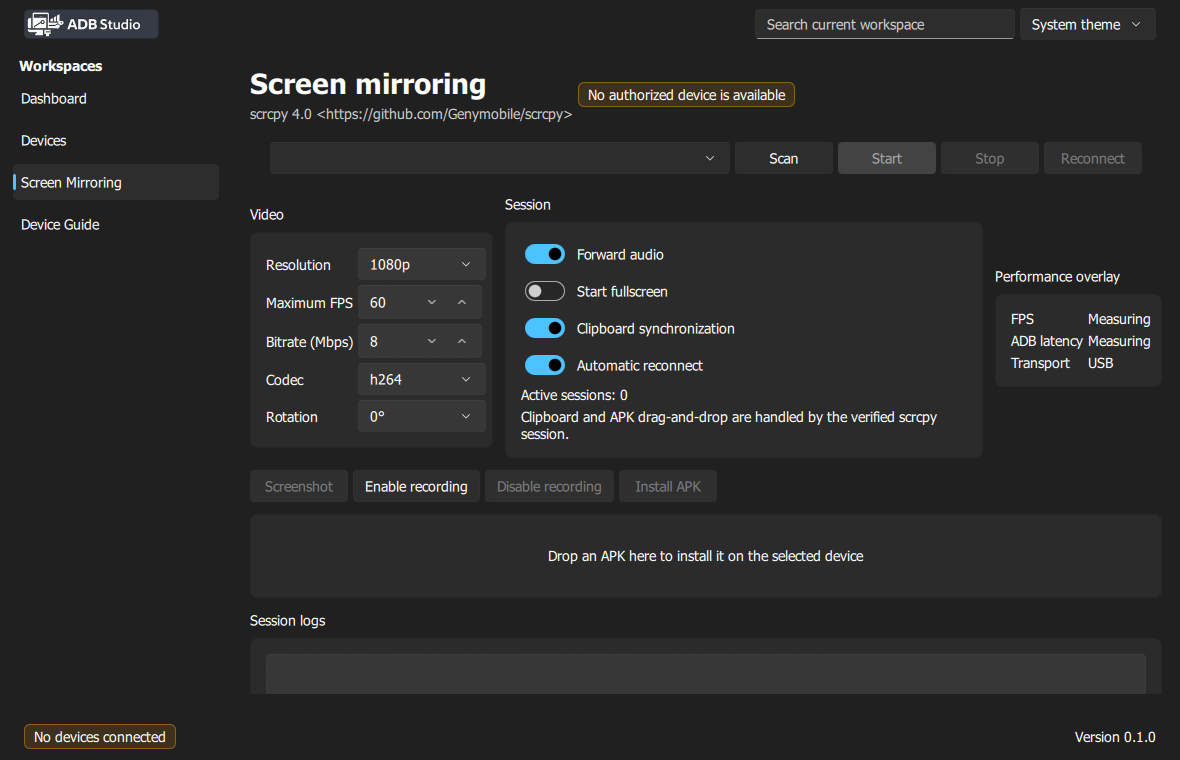
Task: Click the Reconnect button
Action: [x=1093, y=158]
